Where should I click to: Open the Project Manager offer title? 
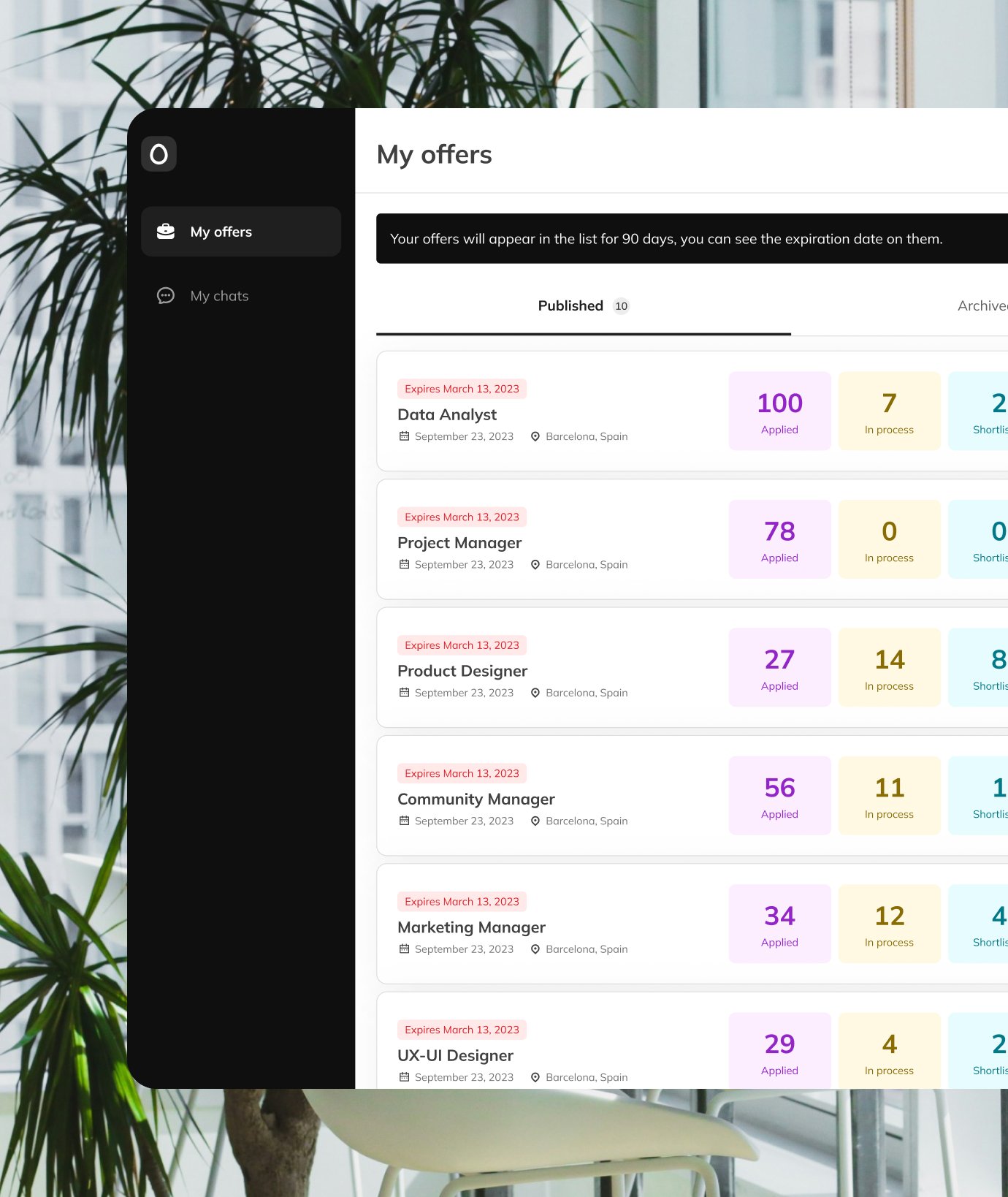pyautogui.click(x=459, y=543)
